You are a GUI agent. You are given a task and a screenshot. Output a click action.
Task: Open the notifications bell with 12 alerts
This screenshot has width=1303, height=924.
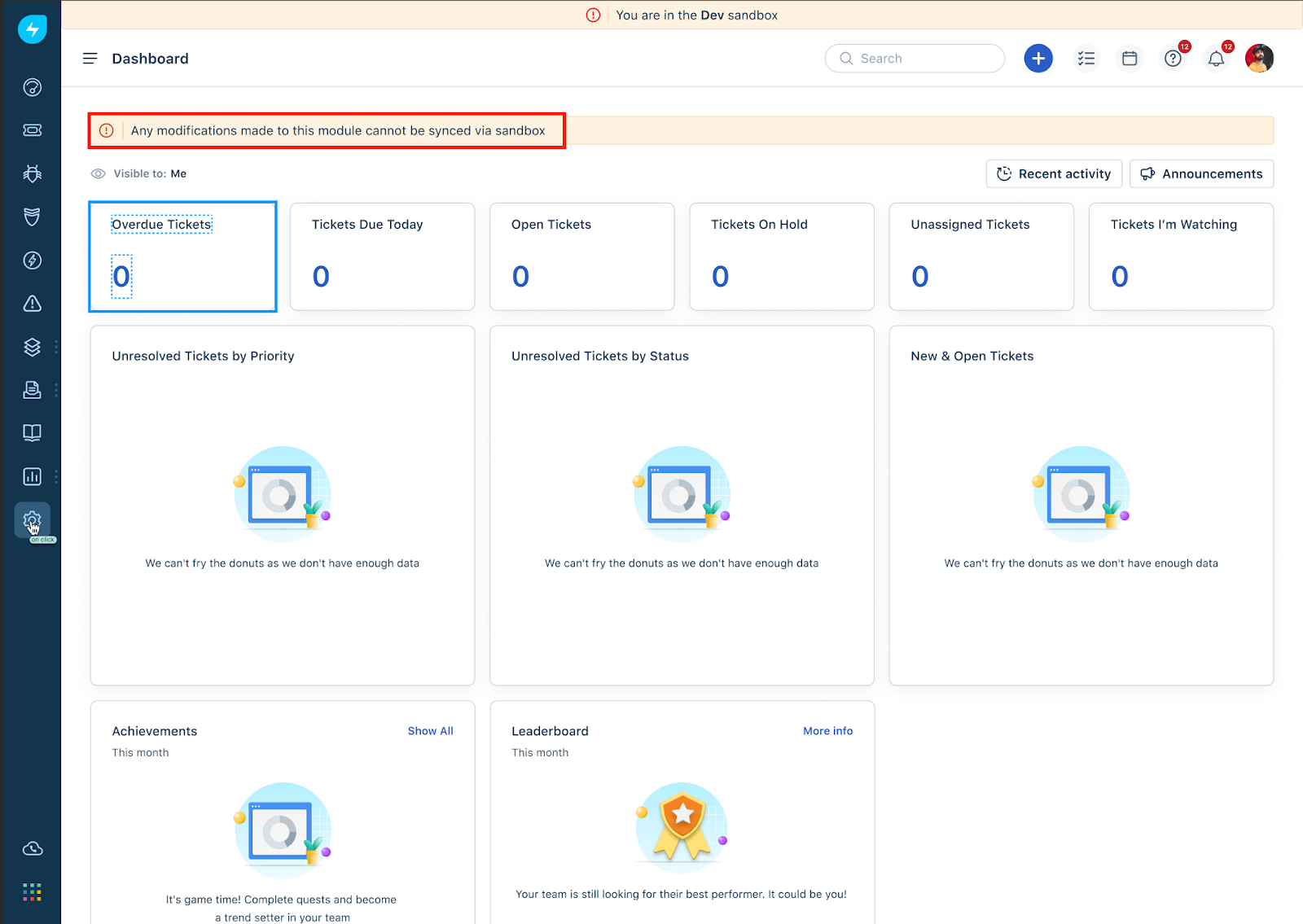1216,58
